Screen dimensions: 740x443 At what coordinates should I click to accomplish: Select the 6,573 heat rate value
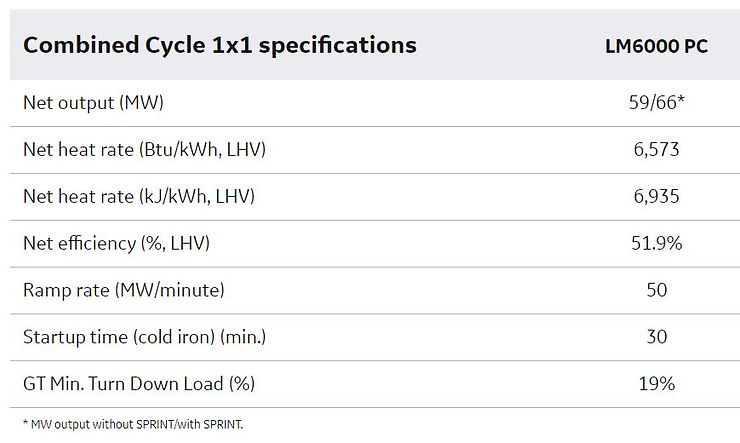pos(656,150)
